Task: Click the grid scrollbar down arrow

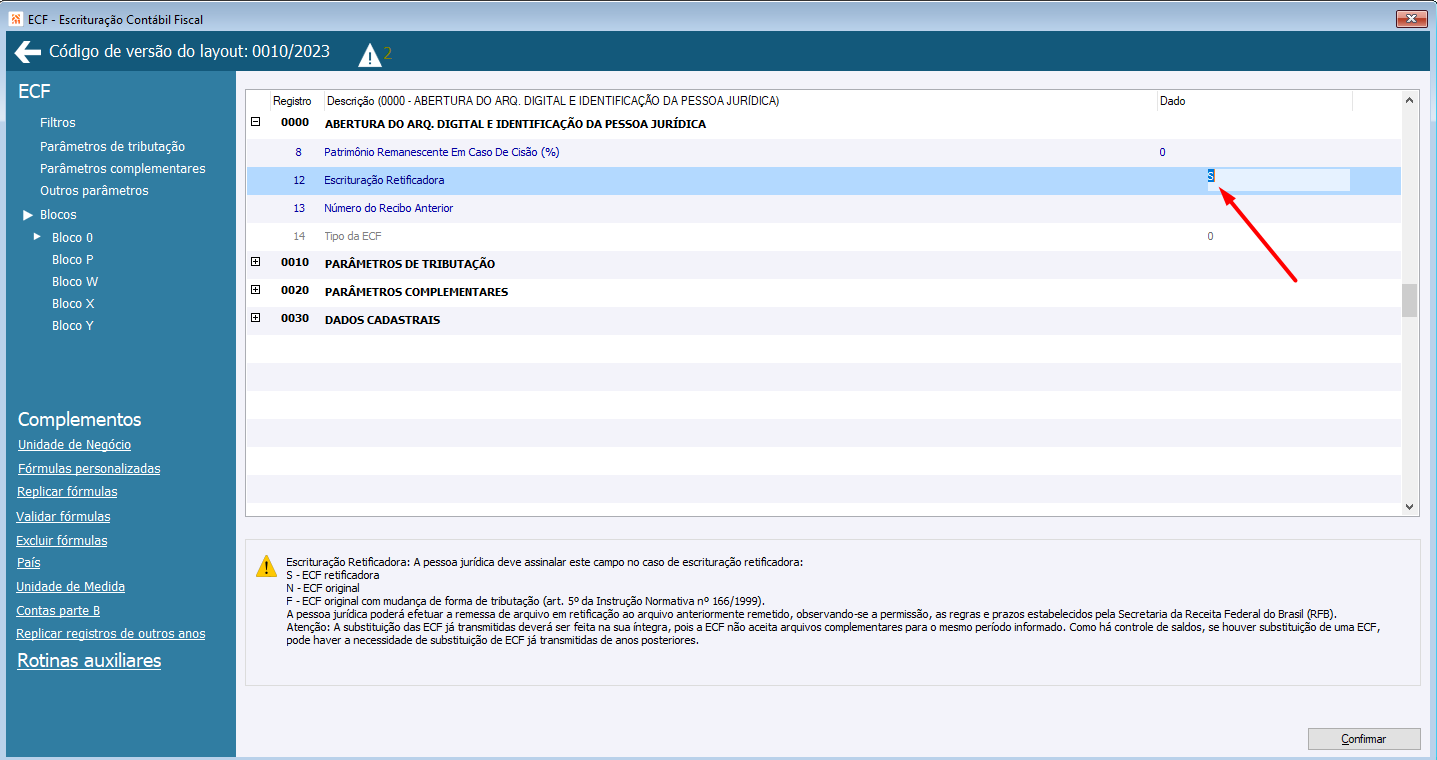Action: [1410, 508]
